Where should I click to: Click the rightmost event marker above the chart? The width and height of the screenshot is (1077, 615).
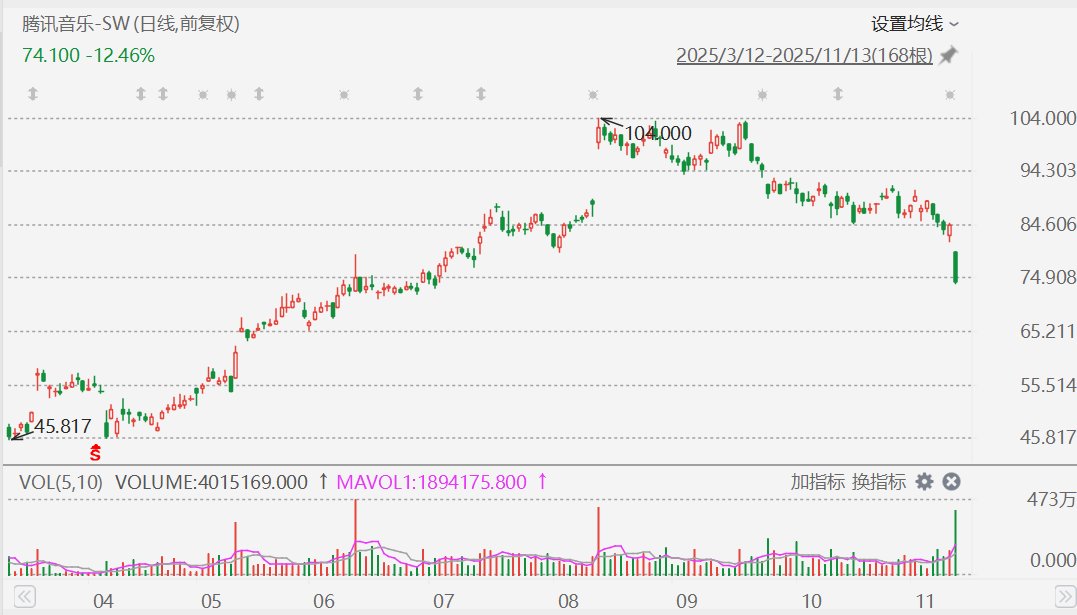[950, 94]
